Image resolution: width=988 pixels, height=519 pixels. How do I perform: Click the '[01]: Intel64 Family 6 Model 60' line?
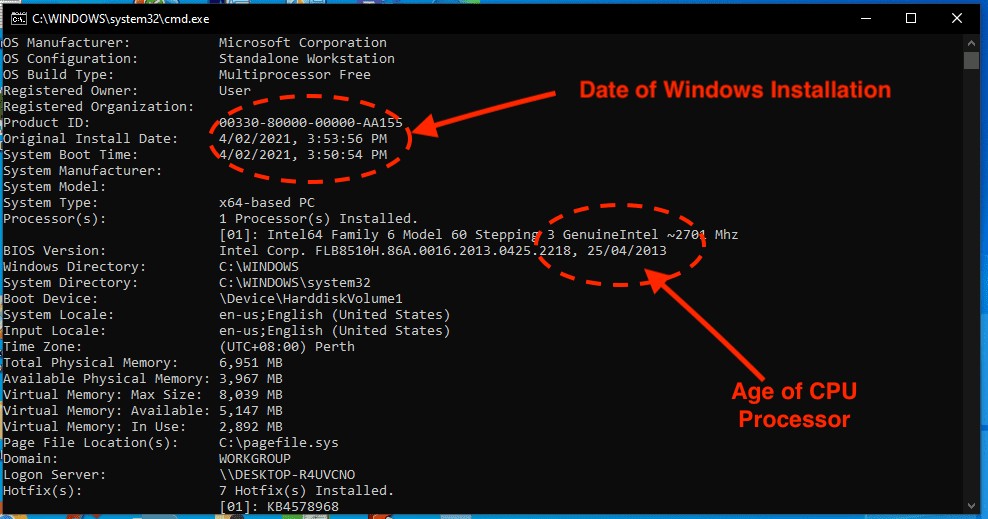pos(478,235)
